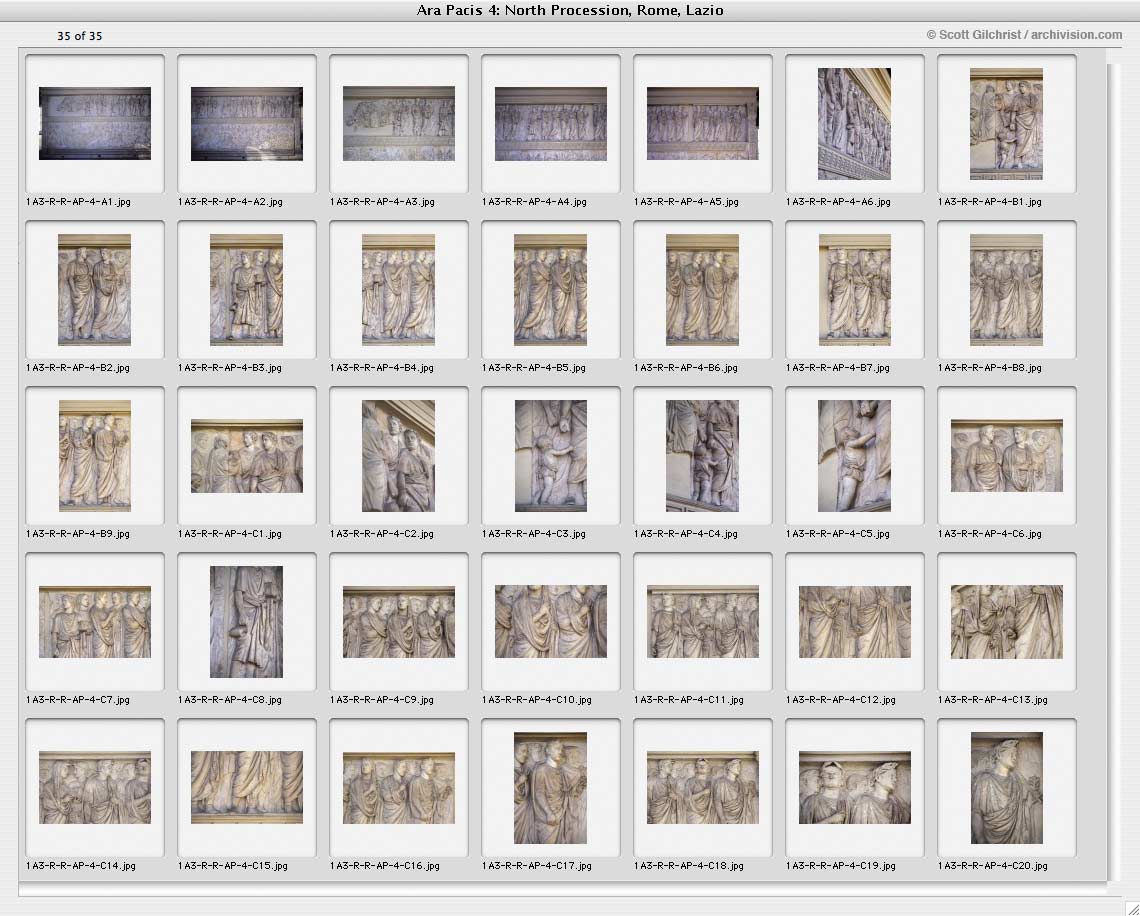1140x916 pixels.
Task: Click thumbnail 1A3-R-R-AP-4-C18.jpg
Action: pos(702,788)
